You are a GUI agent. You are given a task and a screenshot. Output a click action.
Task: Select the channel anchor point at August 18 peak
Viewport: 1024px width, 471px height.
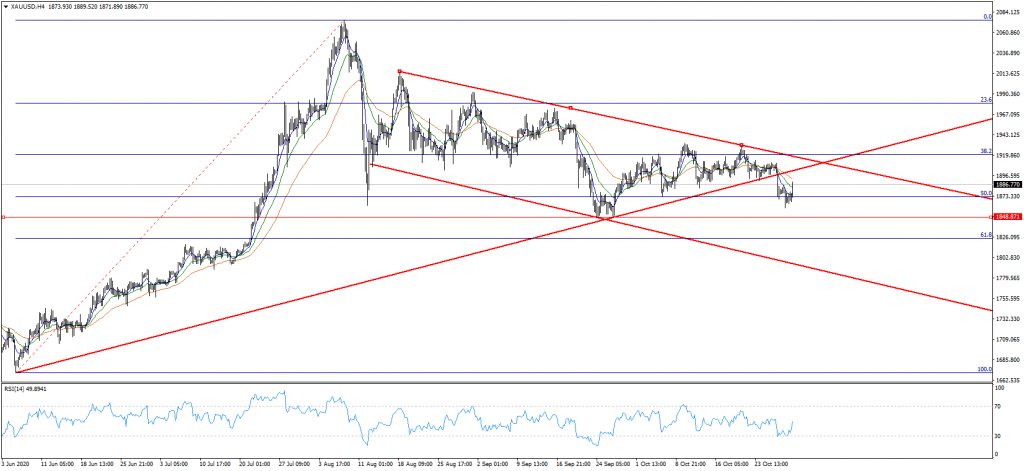coord(399,71)
